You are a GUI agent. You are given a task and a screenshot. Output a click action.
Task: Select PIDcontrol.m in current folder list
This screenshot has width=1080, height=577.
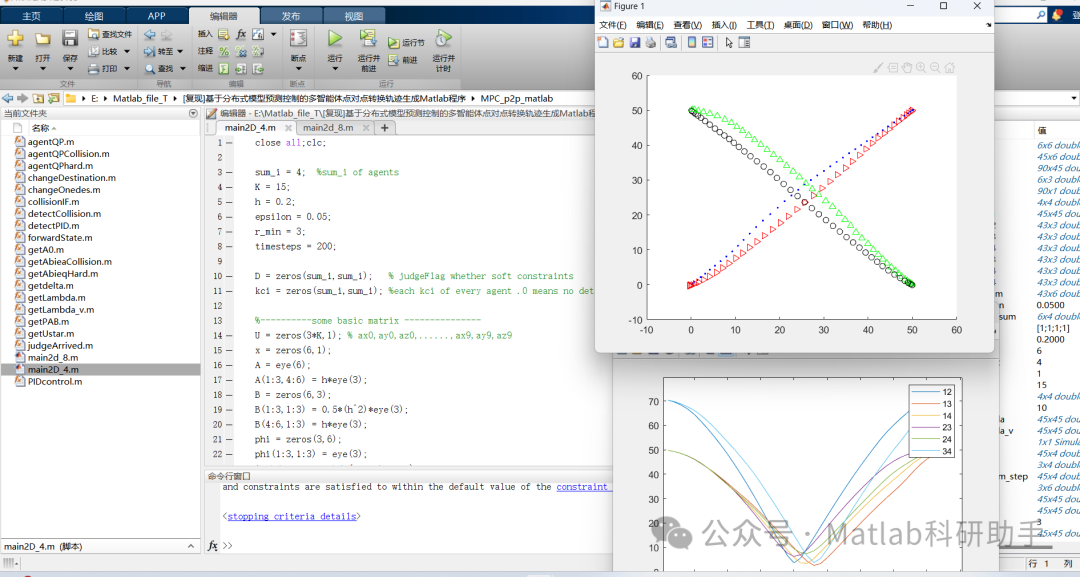point(54,381)
